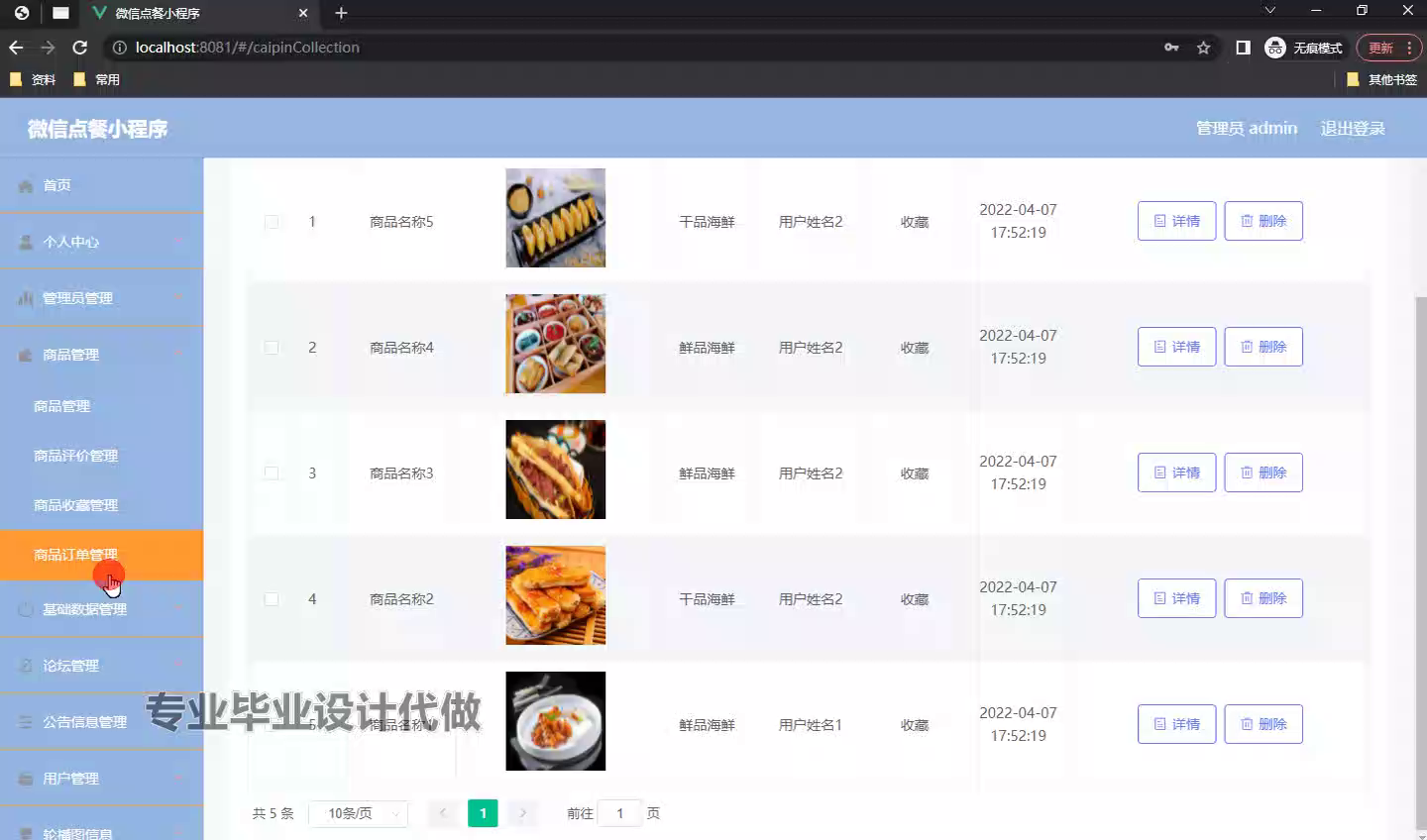The width and height of the screenshot is (1427, 840).
Task: Open the 商品名称4 food thumbnail
Action: (x=555, y=344)
